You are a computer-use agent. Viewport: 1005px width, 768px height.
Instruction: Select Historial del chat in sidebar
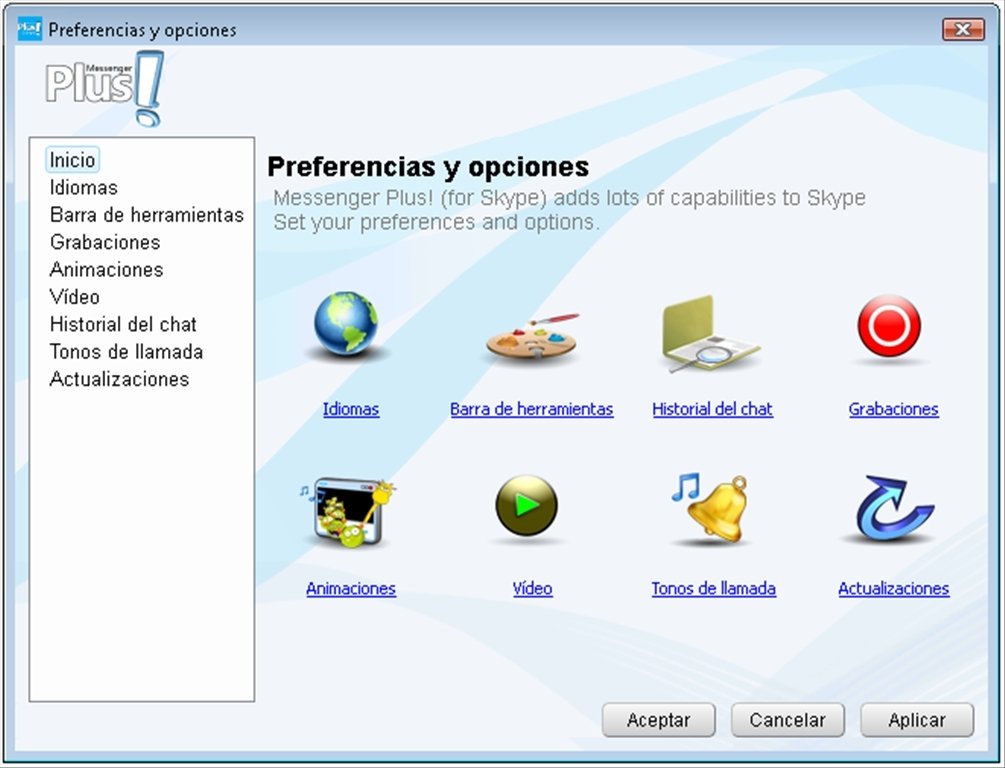[x=123, y=324]
